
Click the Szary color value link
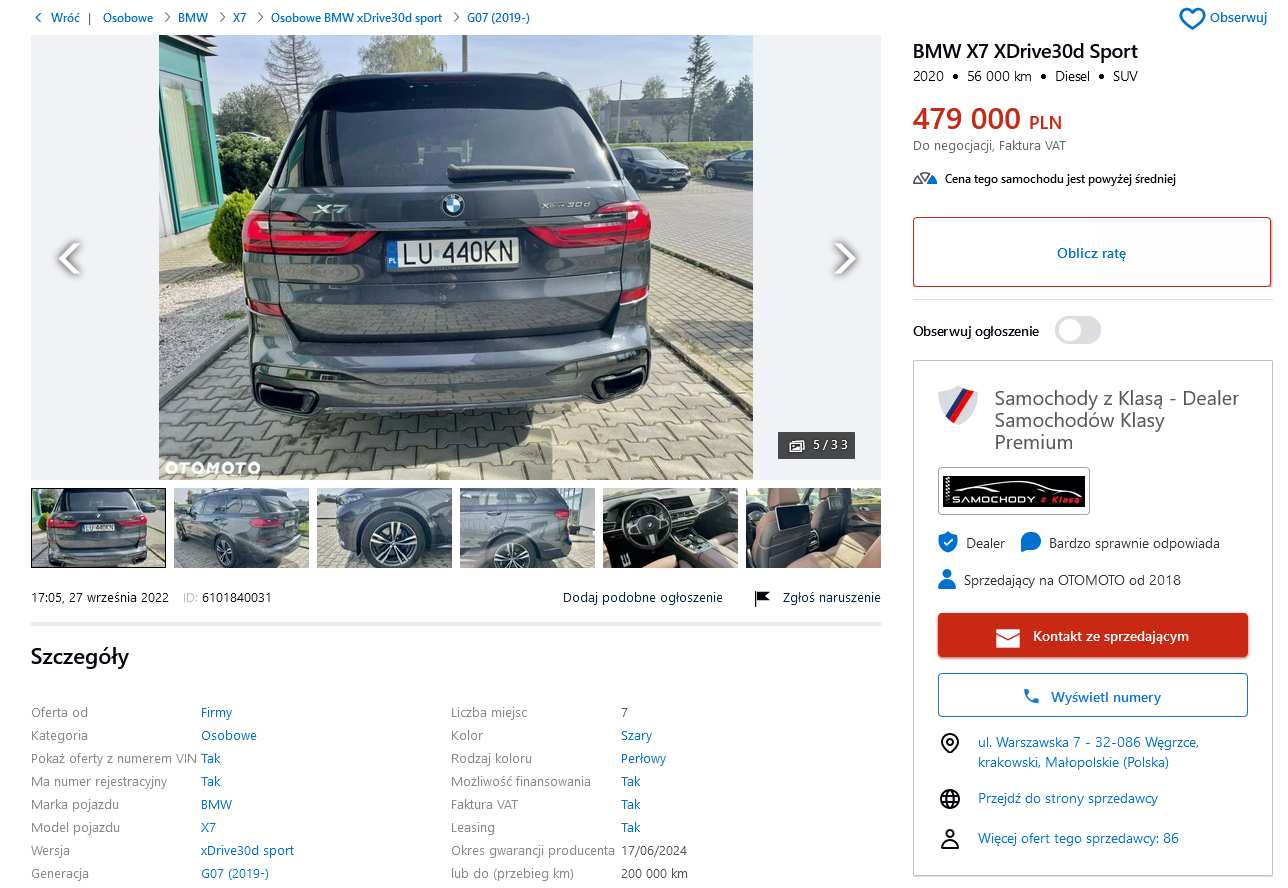[636, 736]
